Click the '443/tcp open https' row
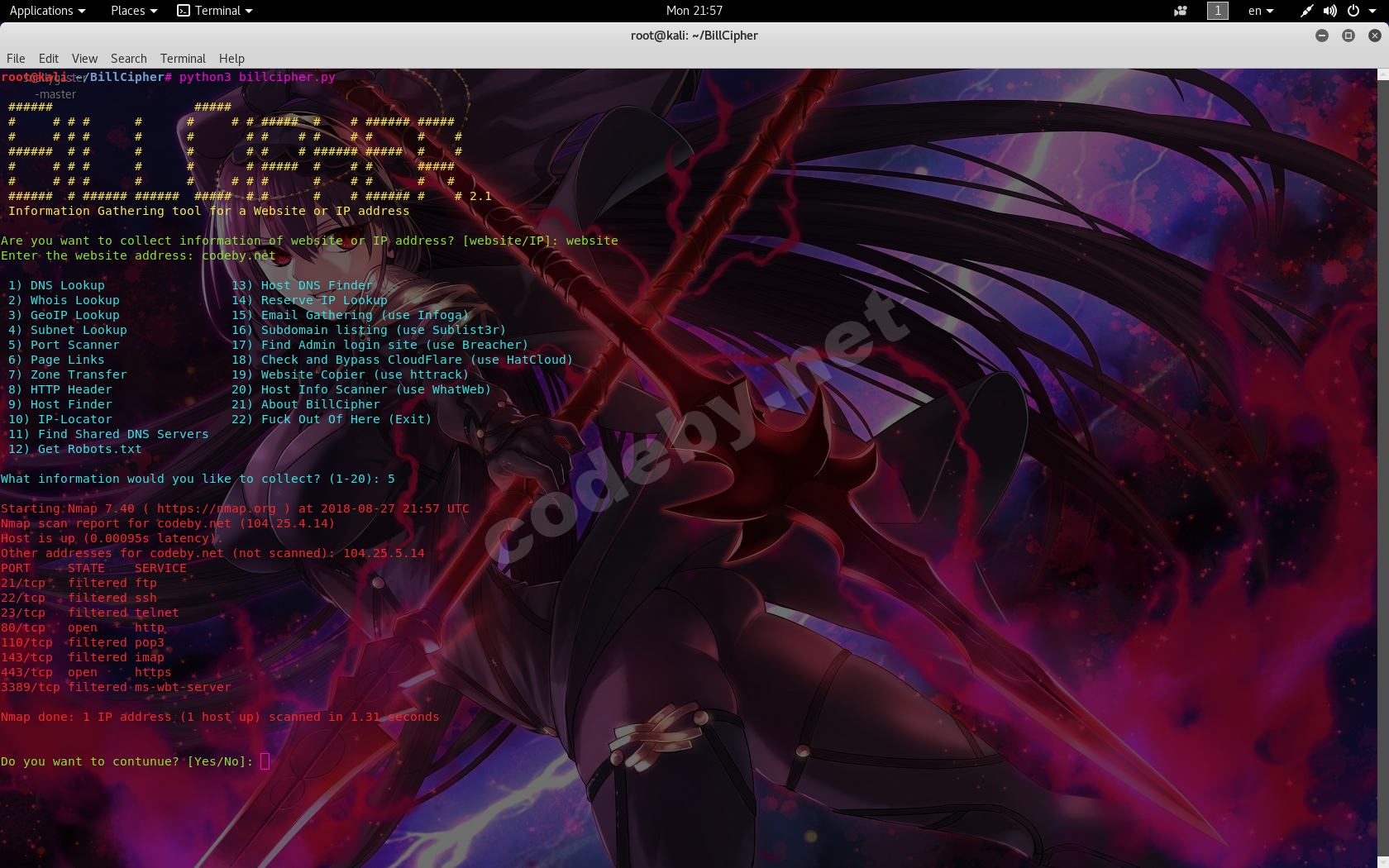 tap(86, 672)
